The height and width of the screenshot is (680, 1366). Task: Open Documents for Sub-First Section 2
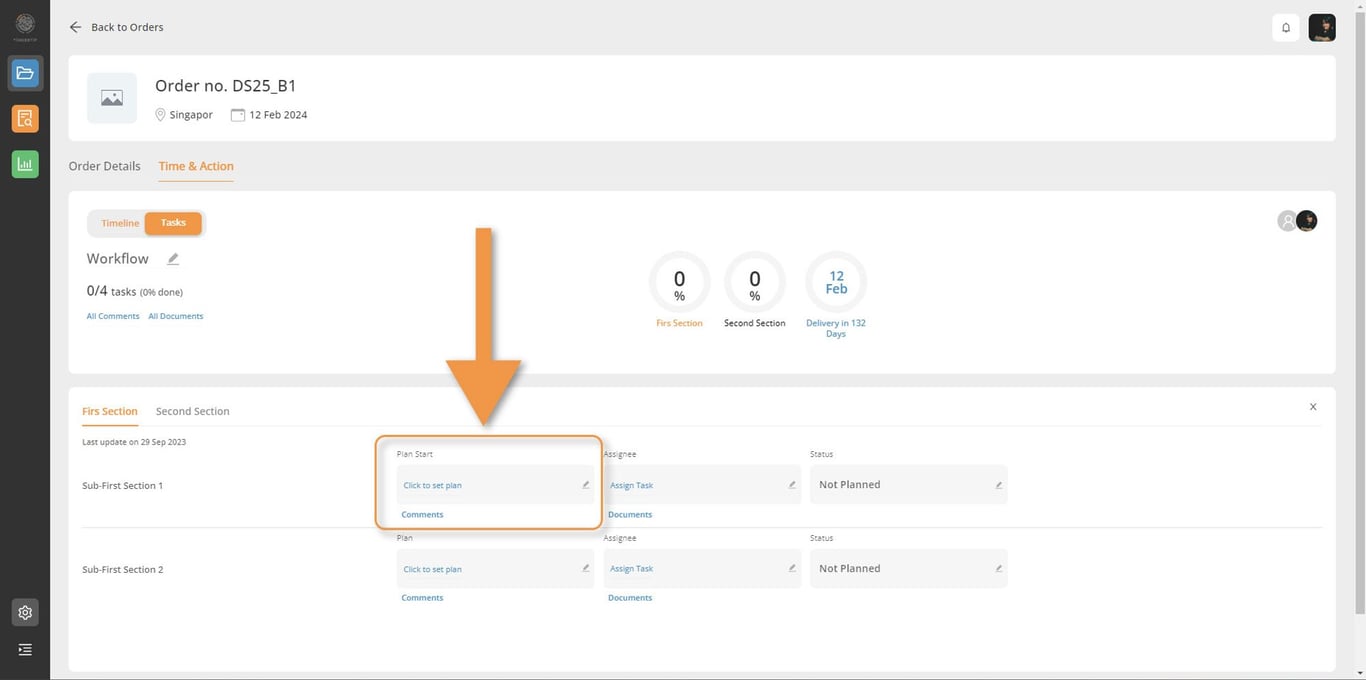(630, 597)
